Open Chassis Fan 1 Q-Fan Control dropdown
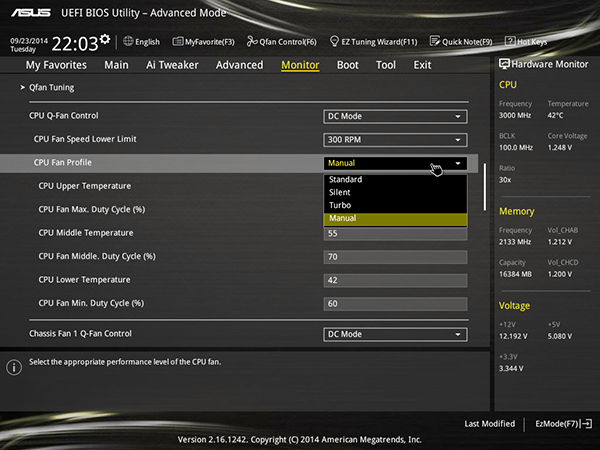The width and height of the screenshot is (600, 450). point(395,334)
